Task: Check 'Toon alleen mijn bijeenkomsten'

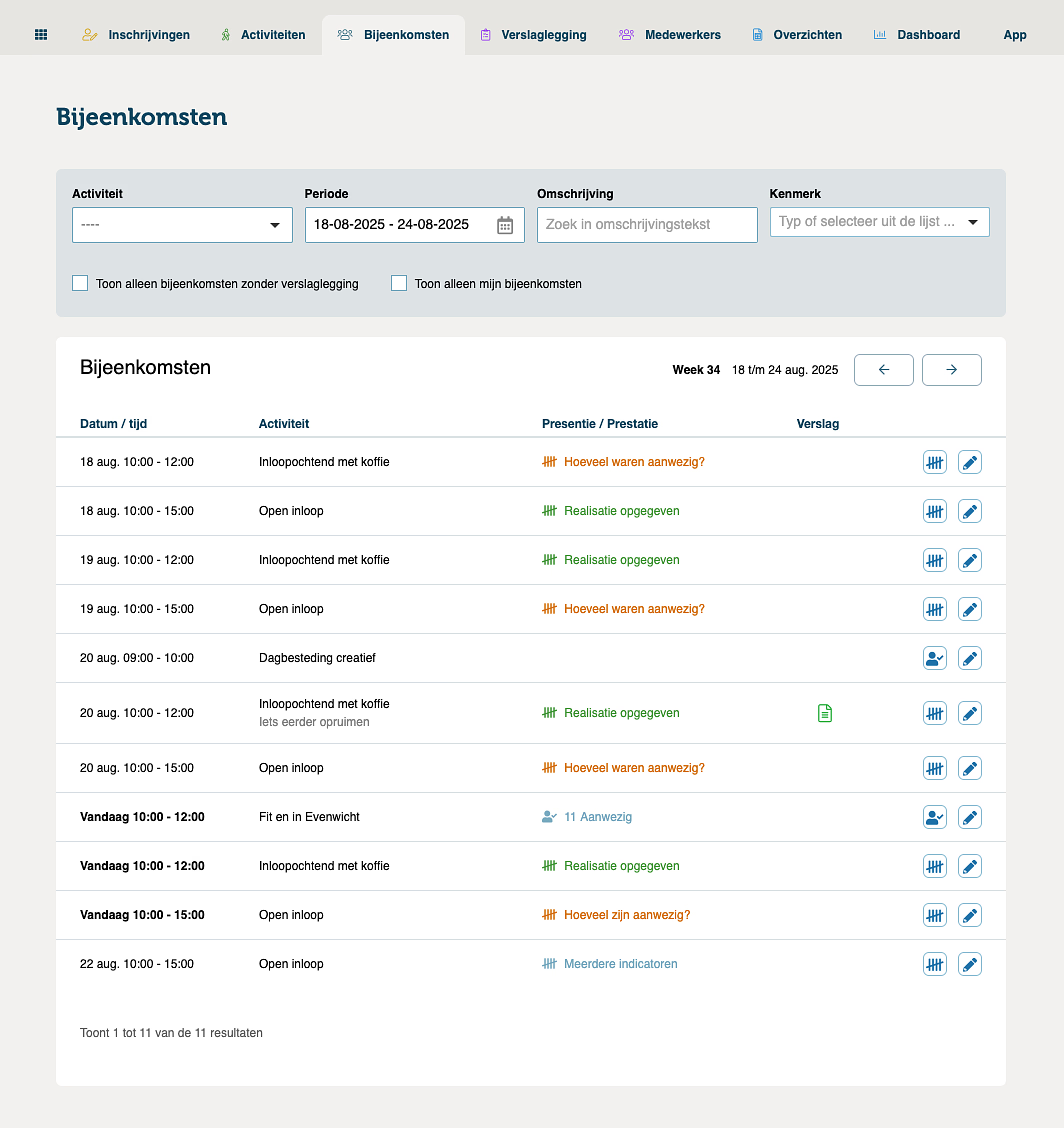Action: pyautogui.click(x=399, y=283)
